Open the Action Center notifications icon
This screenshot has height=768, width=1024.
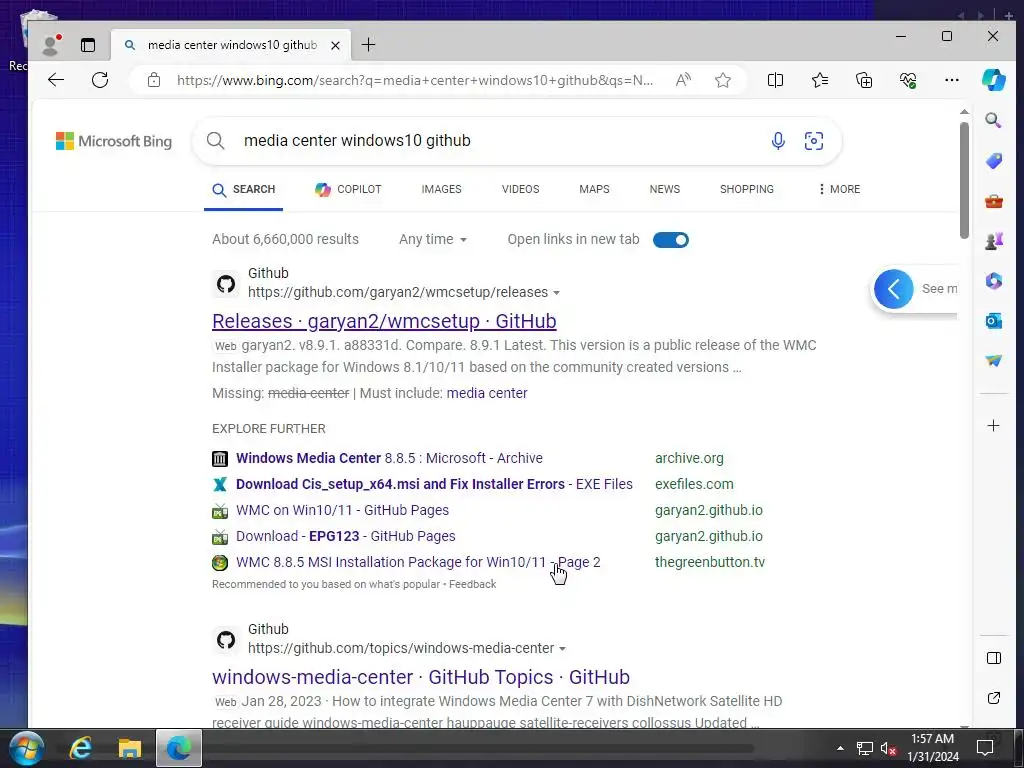click(984, 747)
